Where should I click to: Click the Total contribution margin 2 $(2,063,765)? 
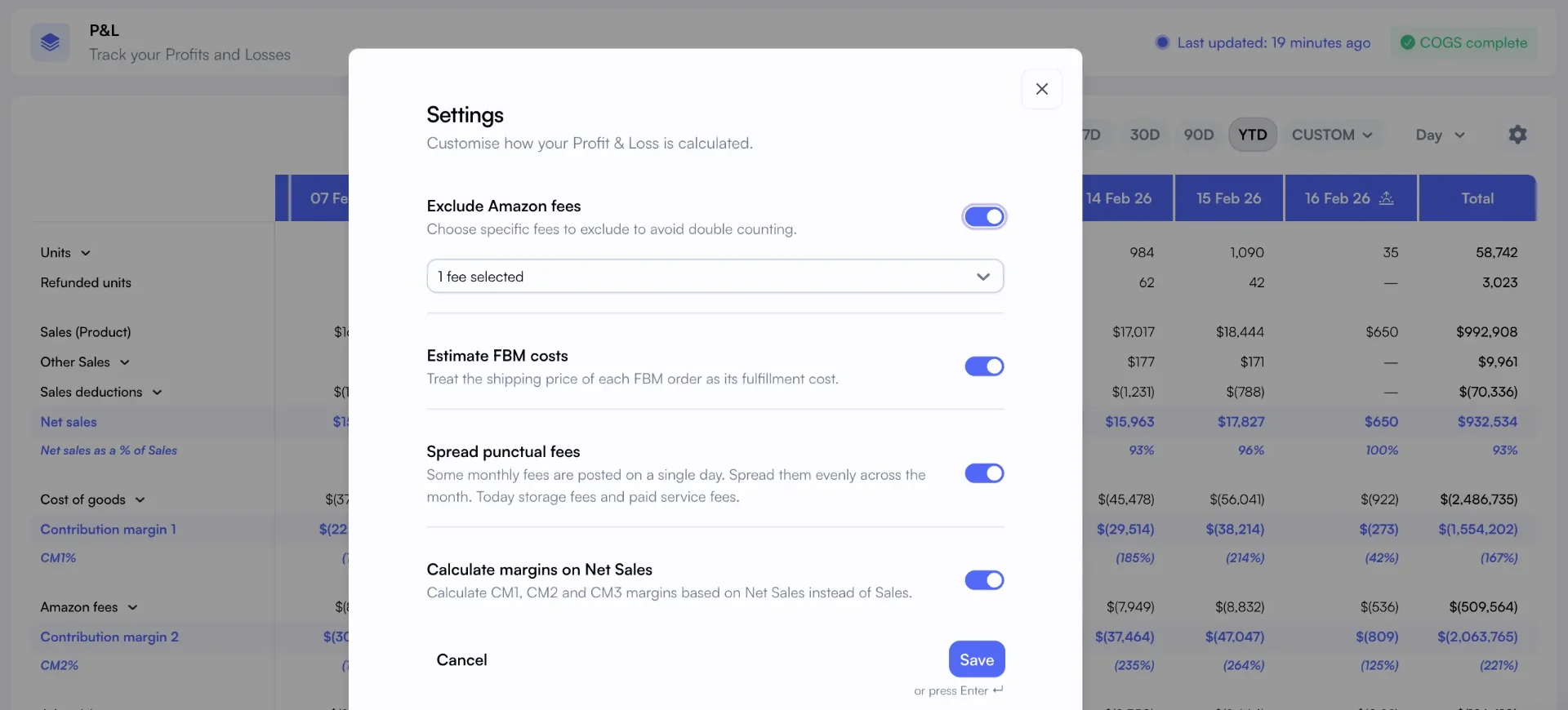(1477, 637)
